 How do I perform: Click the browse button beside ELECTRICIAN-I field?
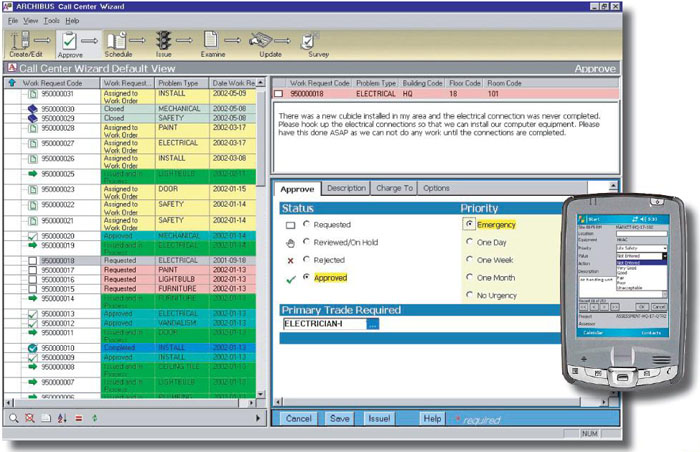(372, 324)
